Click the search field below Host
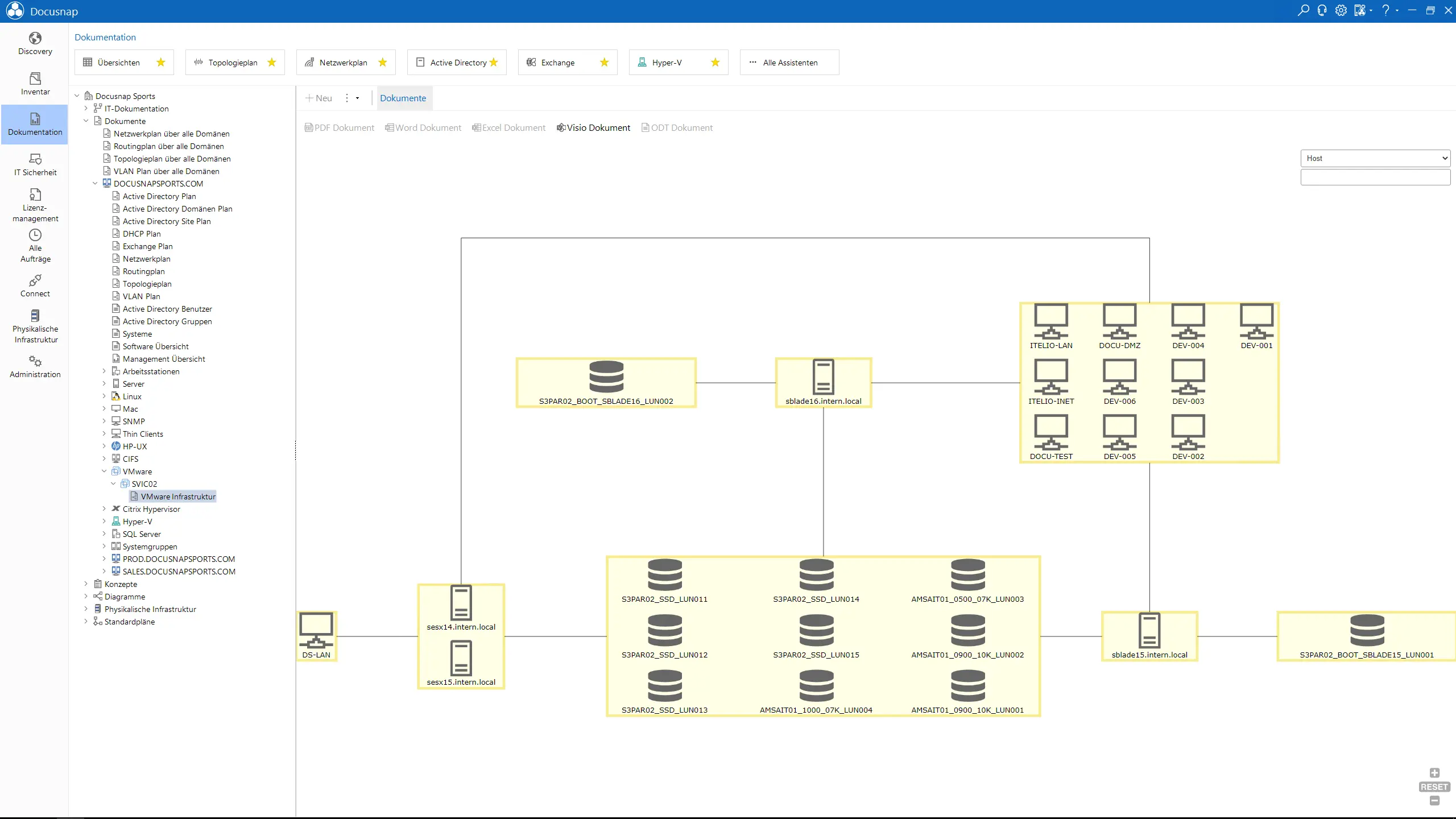The image size is (1456, 819). click(x=1375, y=177)
